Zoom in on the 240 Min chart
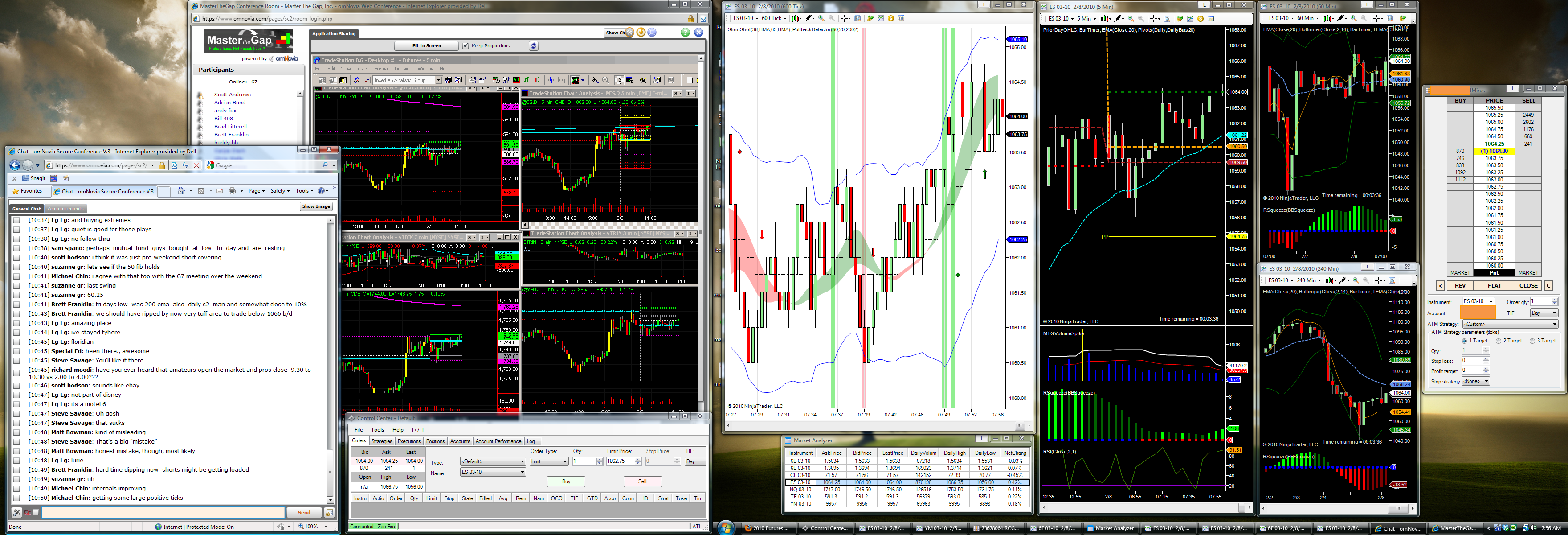 [x=1356, y=280]
